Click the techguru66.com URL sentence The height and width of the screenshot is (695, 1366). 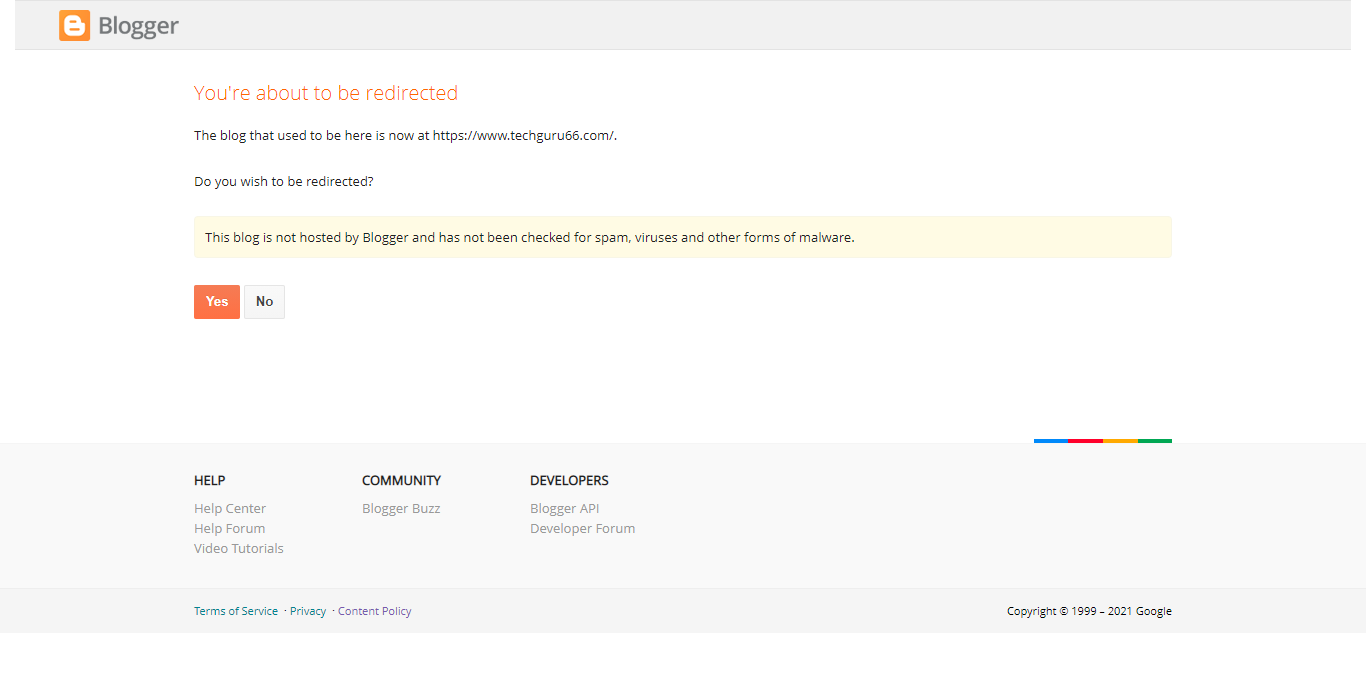(405, 135)
